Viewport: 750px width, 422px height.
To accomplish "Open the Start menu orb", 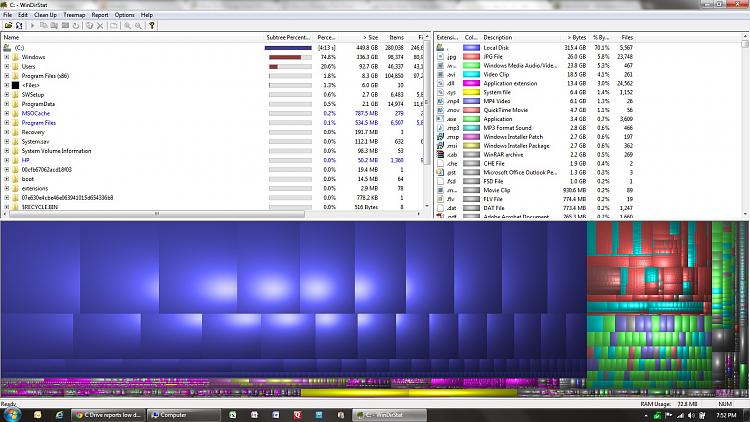I will click(x=12, y=414).
